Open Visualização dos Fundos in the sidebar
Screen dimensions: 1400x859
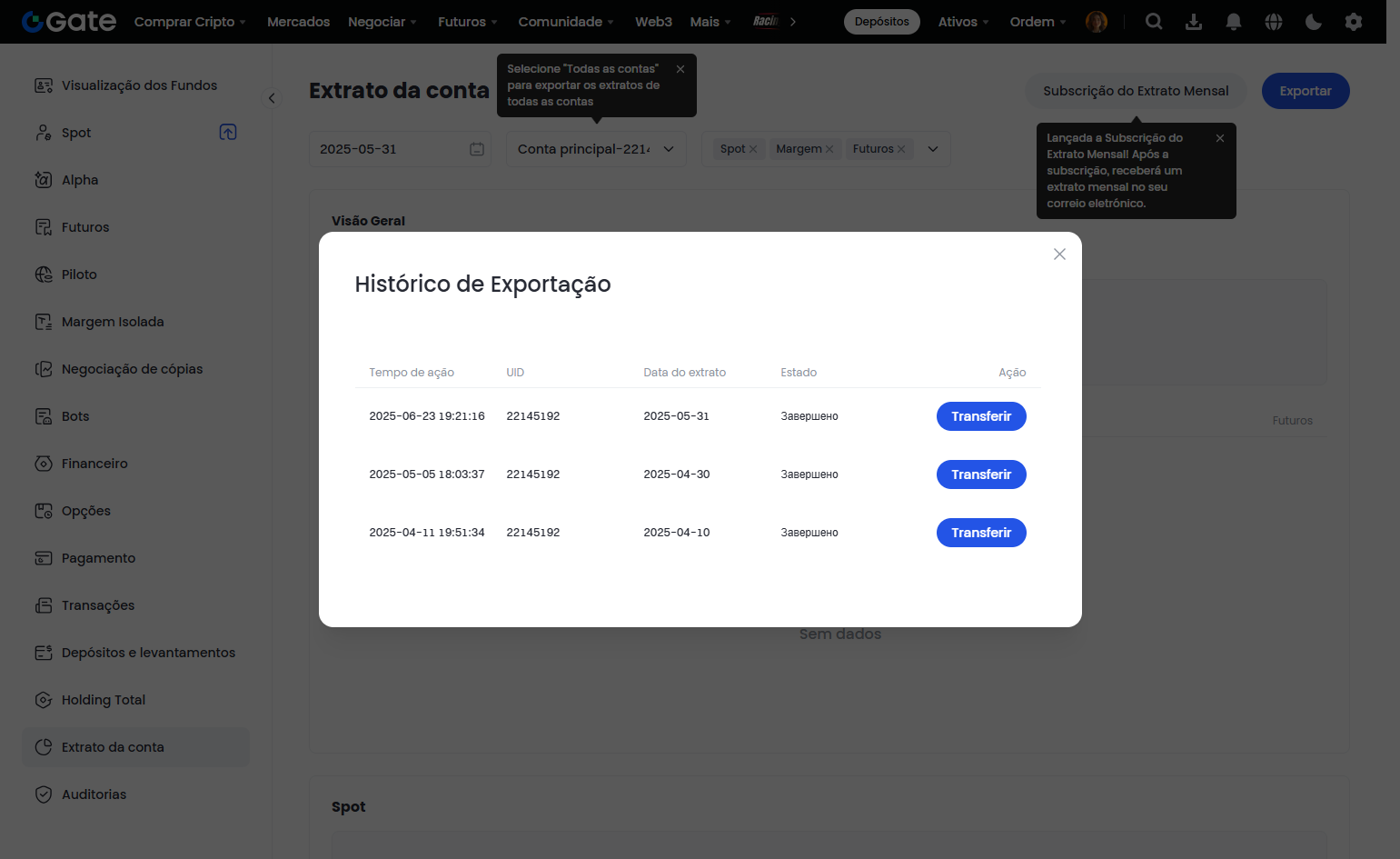(135, 85)
